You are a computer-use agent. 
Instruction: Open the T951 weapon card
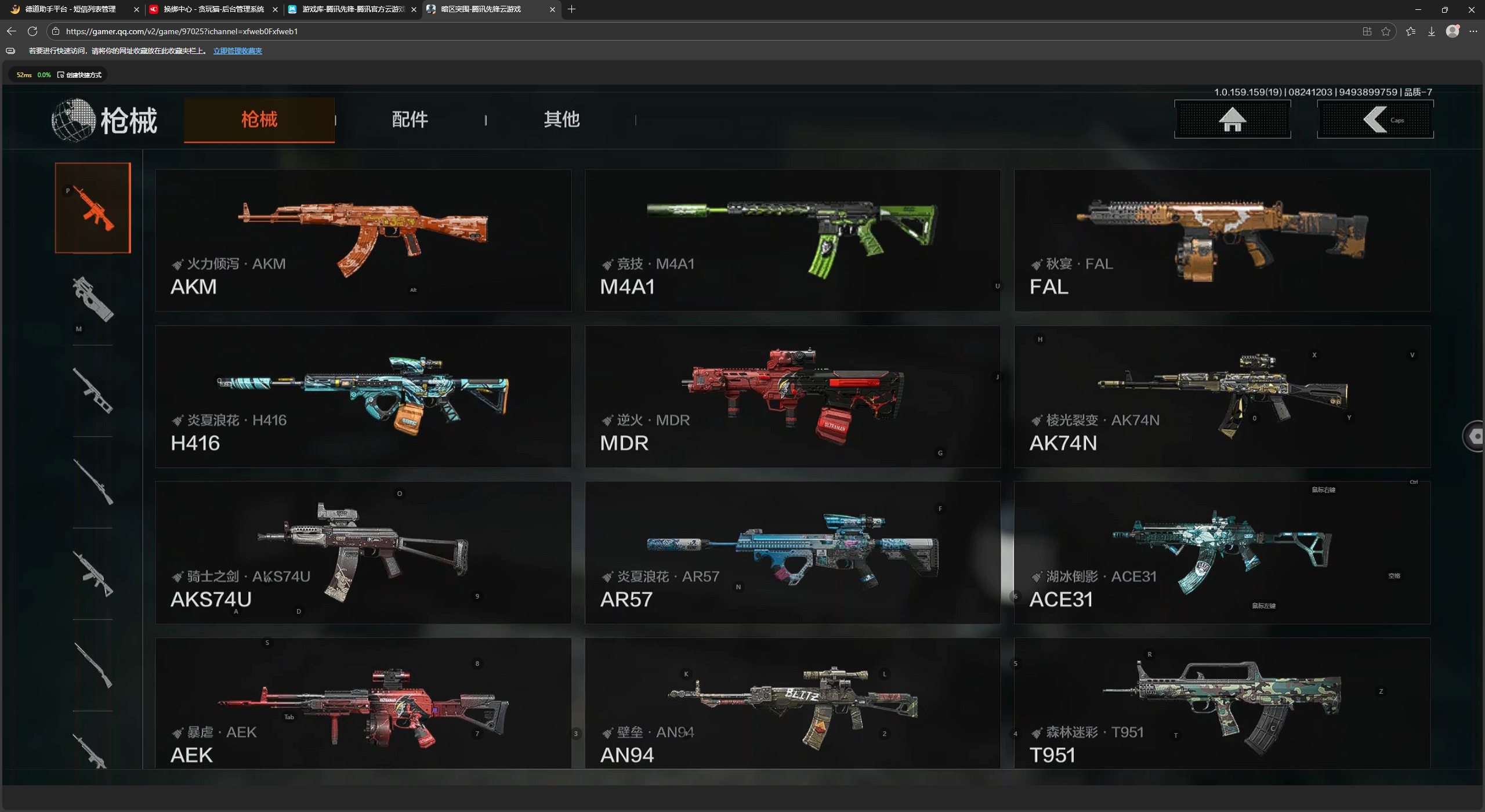(x=1222, y=704)
